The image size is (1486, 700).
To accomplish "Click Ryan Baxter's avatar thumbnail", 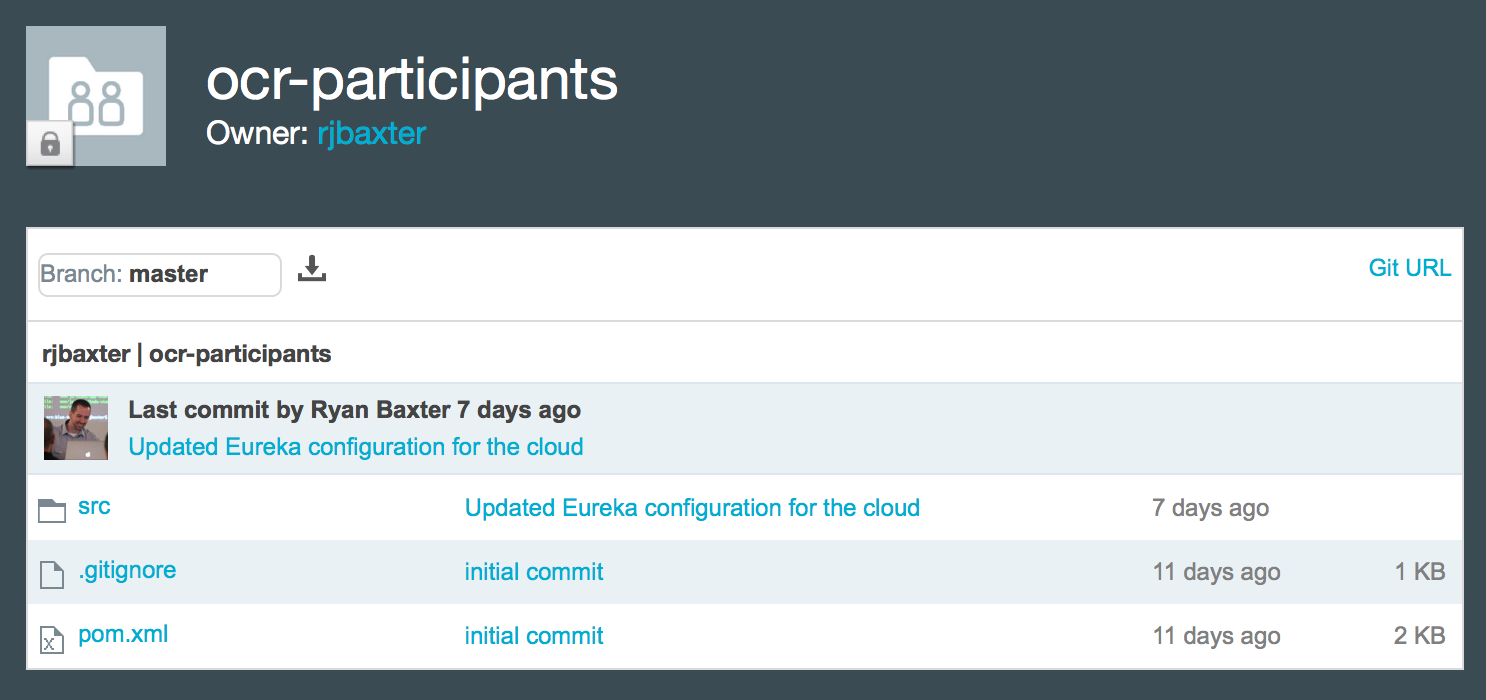I will pyautogui.click(x=76, y=427).
